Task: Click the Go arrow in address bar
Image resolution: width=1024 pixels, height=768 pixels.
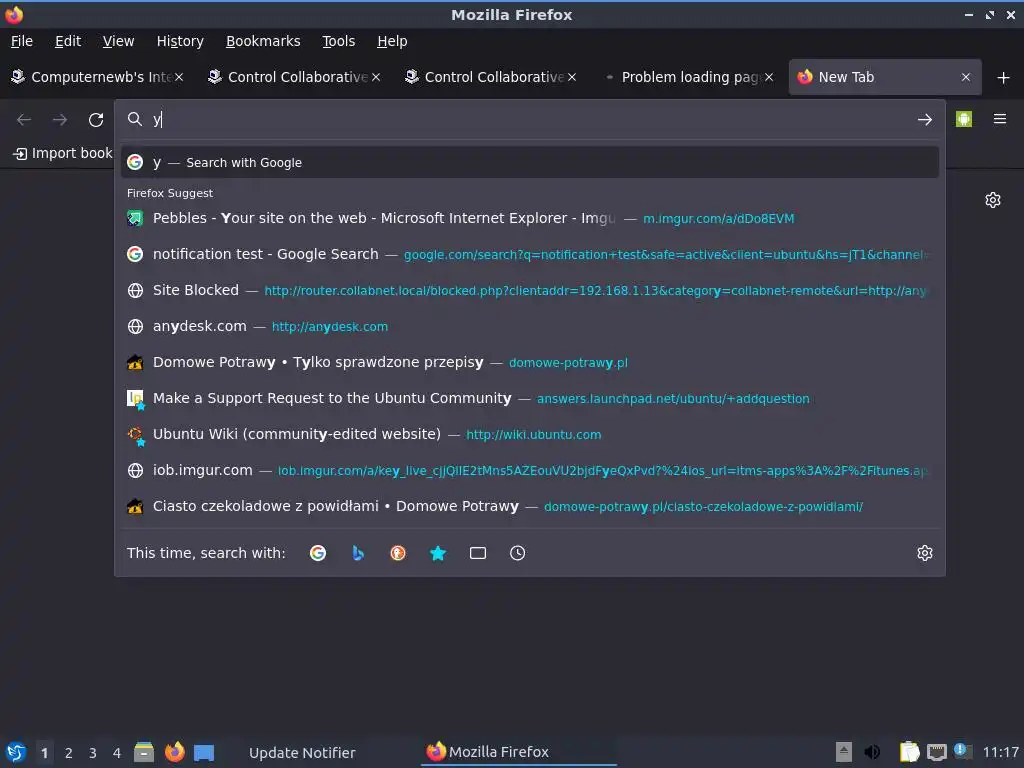Action: click(924, 120)
